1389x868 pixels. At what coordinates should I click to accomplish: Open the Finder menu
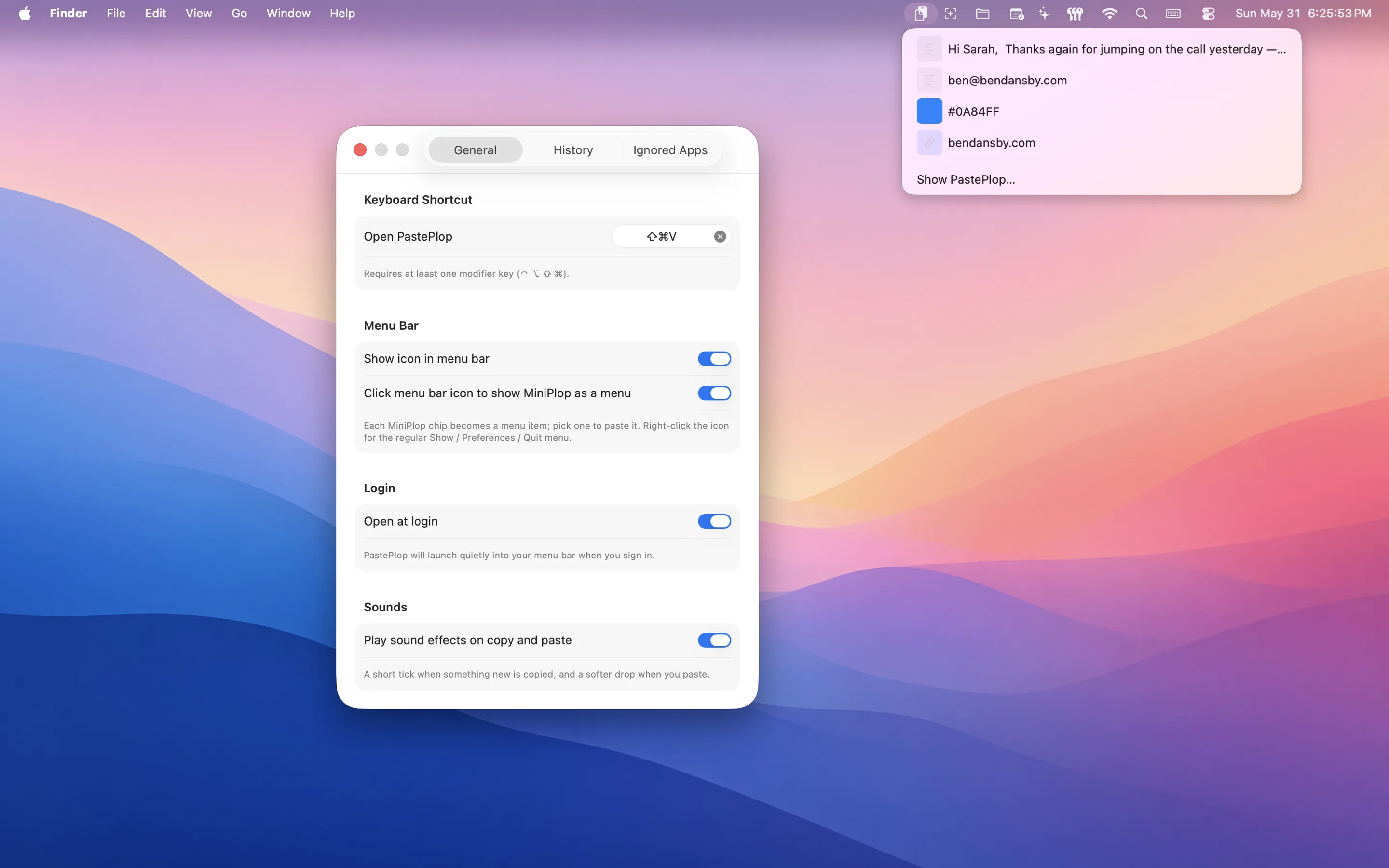(x=68, y=13)
